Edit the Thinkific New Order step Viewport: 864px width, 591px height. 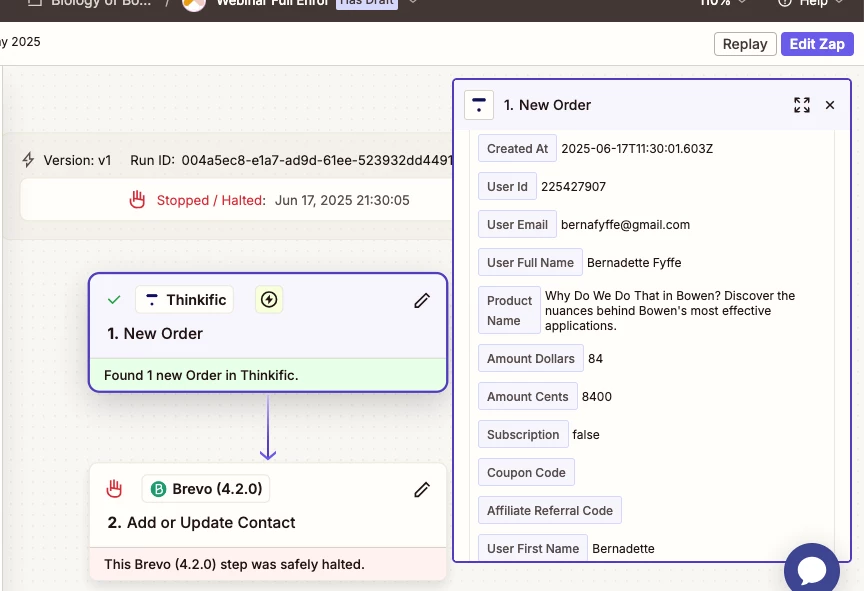point(422,300)
